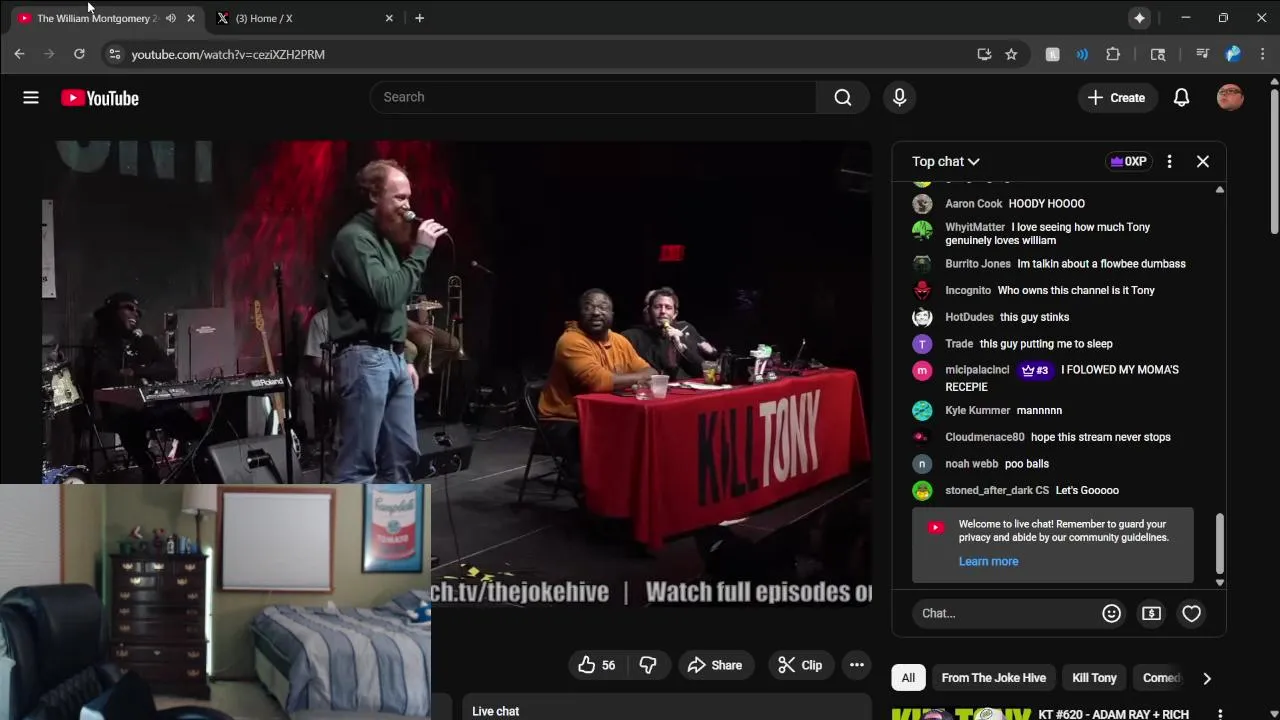This screenshot has height=720, width=1280.
Task: Bookmark this page with the star
Action: [1011, 54]
